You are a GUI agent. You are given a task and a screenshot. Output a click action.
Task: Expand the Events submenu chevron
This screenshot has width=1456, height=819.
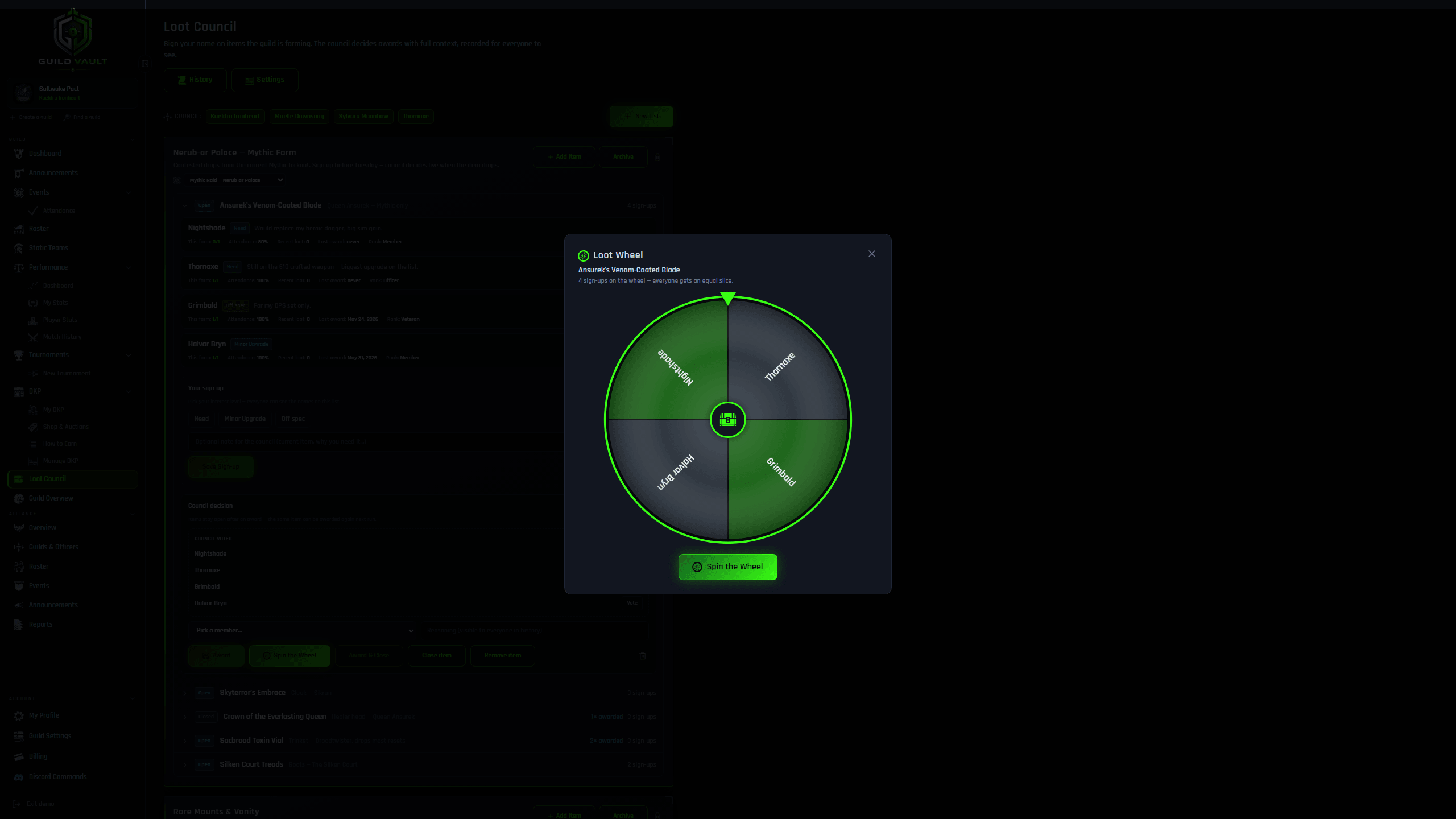pyautogui.click(x=129, y=193)
